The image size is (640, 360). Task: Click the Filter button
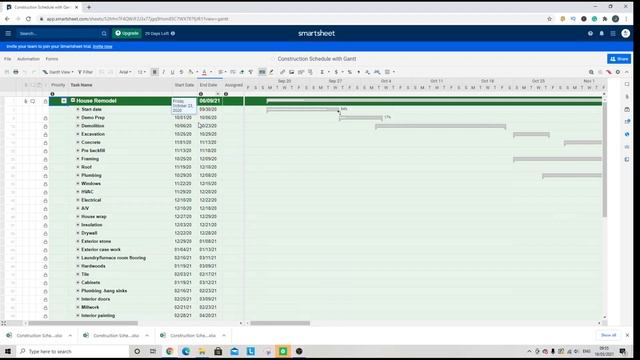point(85,72)
